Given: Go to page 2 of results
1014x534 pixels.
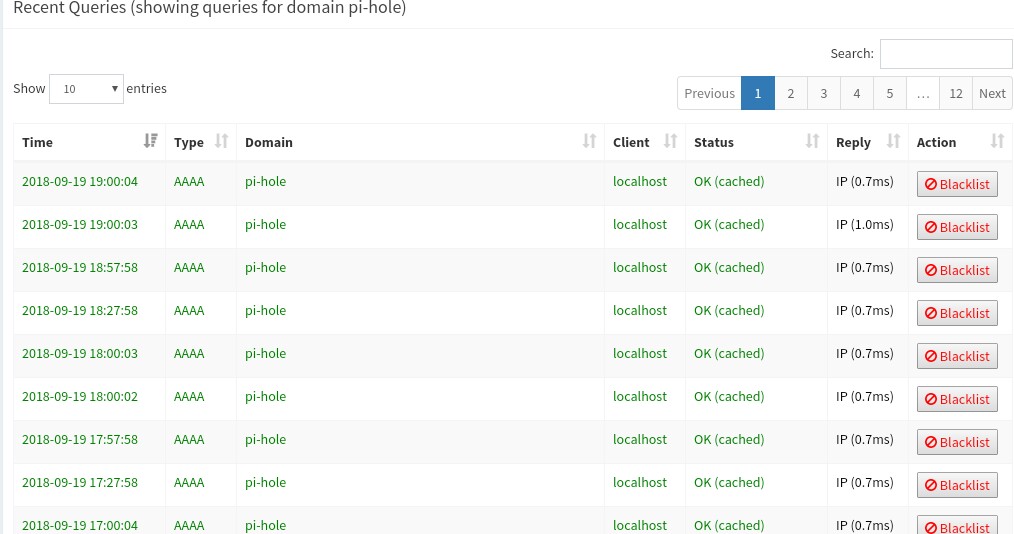Looking at the screenshot, I should tap(790, 93).
